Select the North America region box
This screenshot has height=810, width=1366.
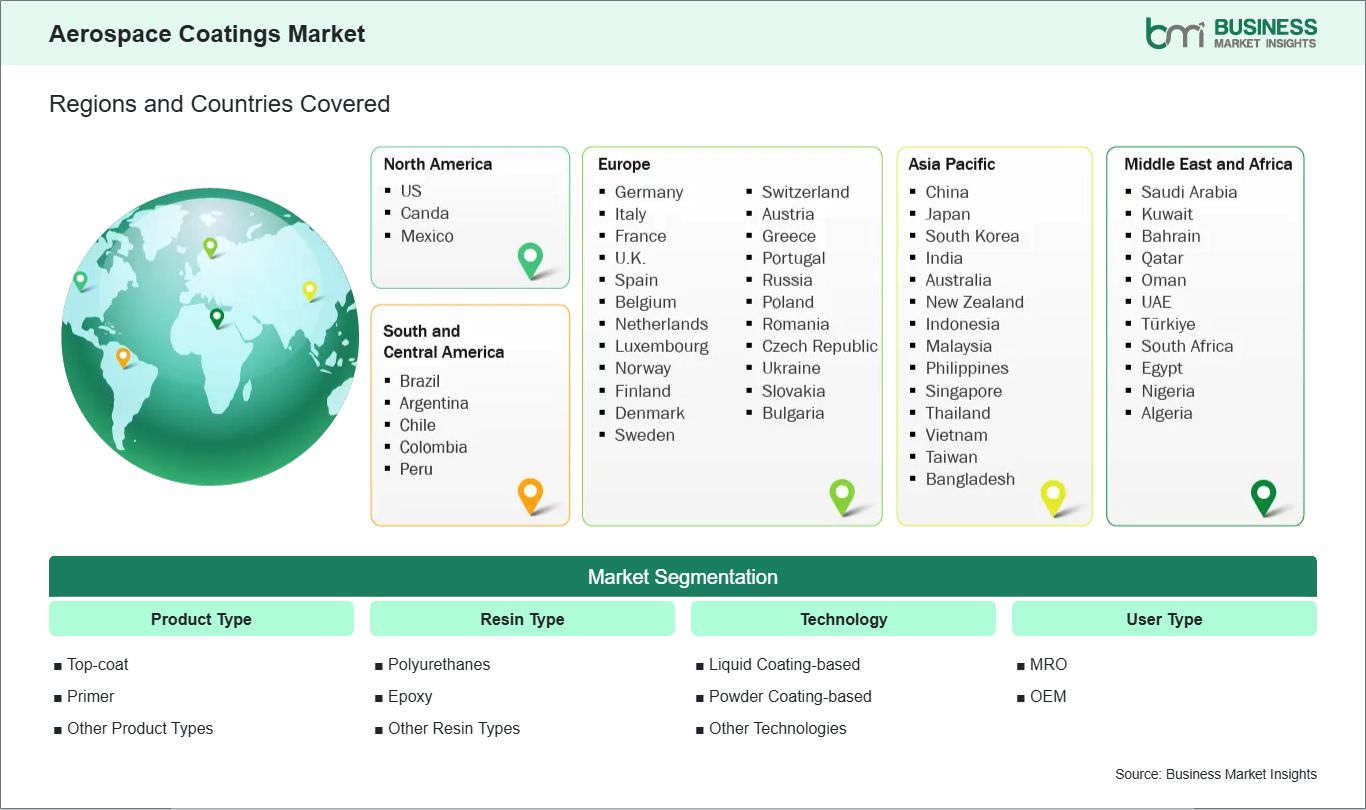pos(470,217)
